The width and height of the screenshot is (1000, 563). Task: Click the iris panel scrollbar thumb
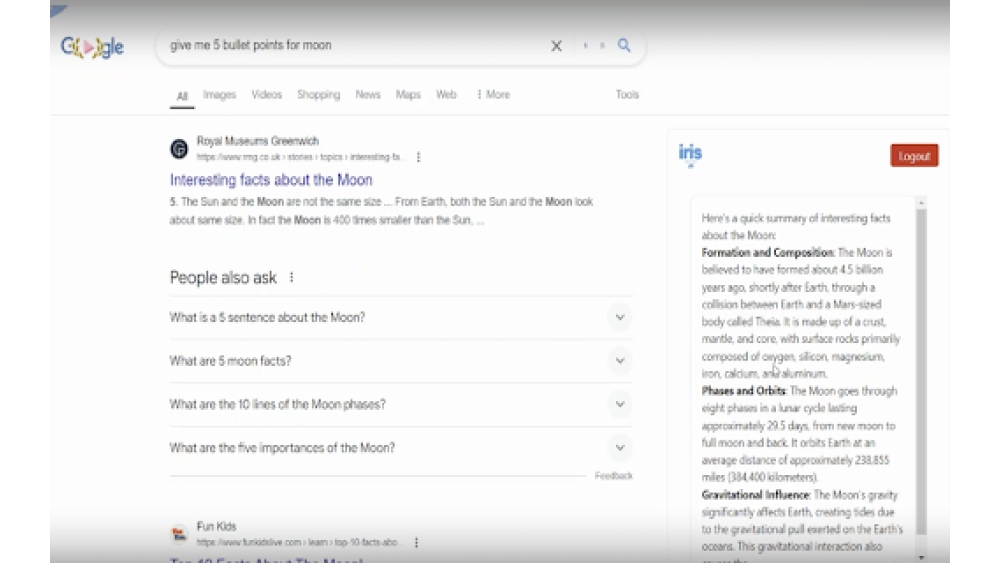click(921, 371)
